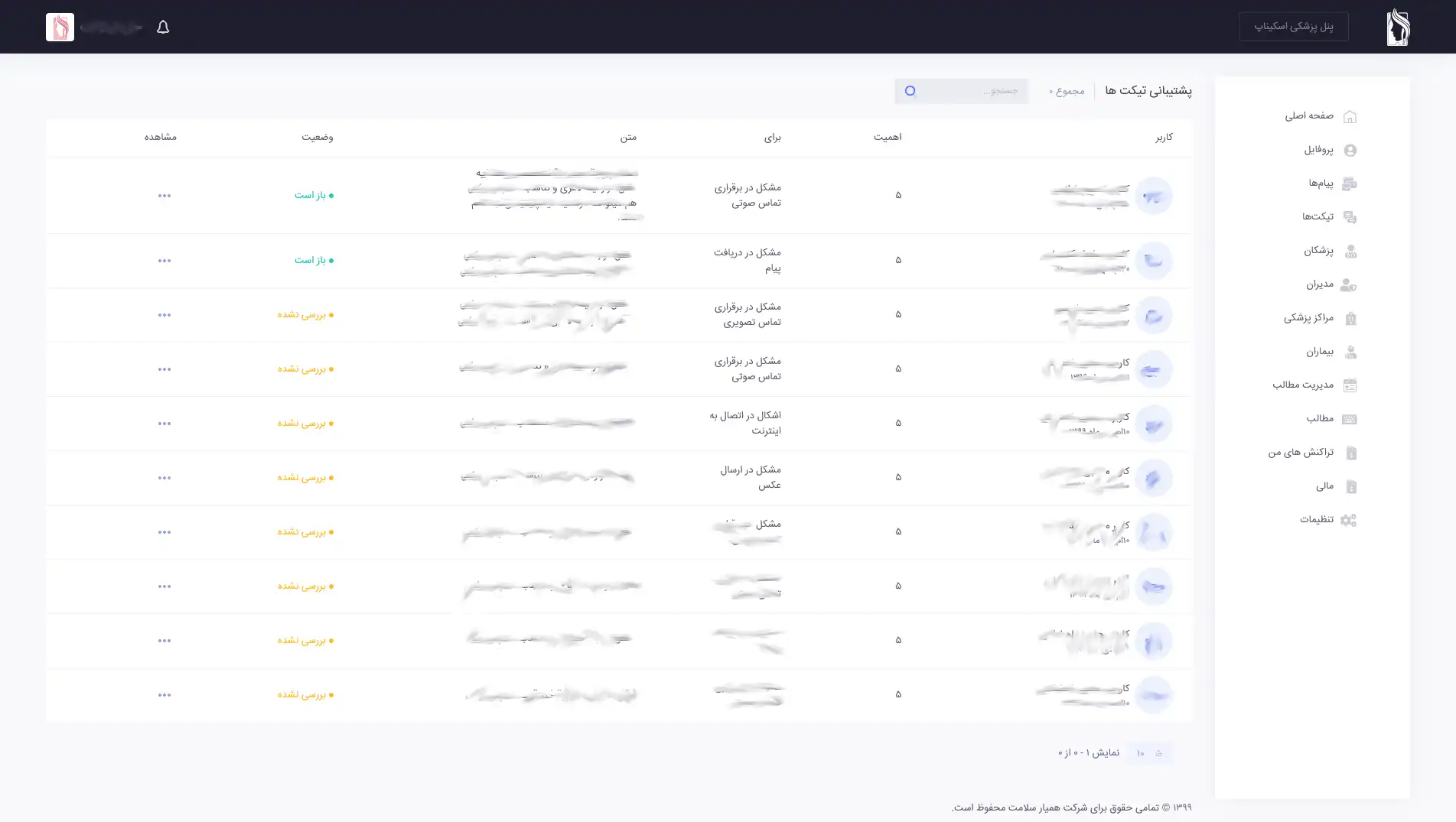Screen dimensions: 1456x822
Task: Click the مجموع ۰ total label
Action: click(x=1067, y=92)
